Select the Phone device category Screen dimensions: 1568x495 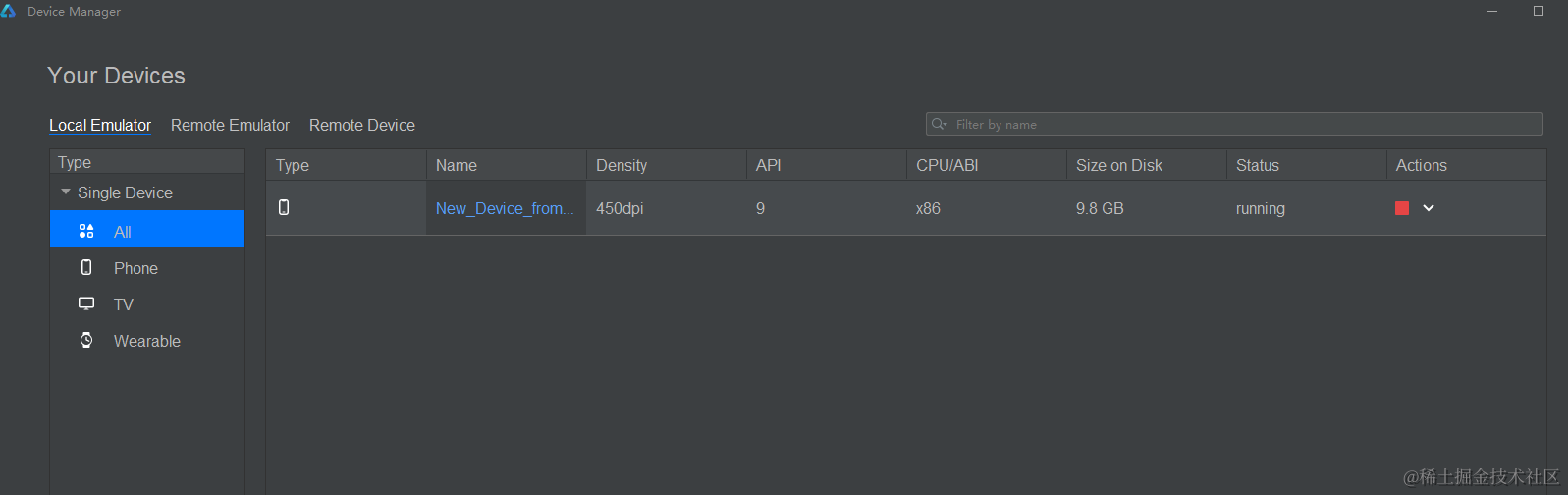click(147, 268)
